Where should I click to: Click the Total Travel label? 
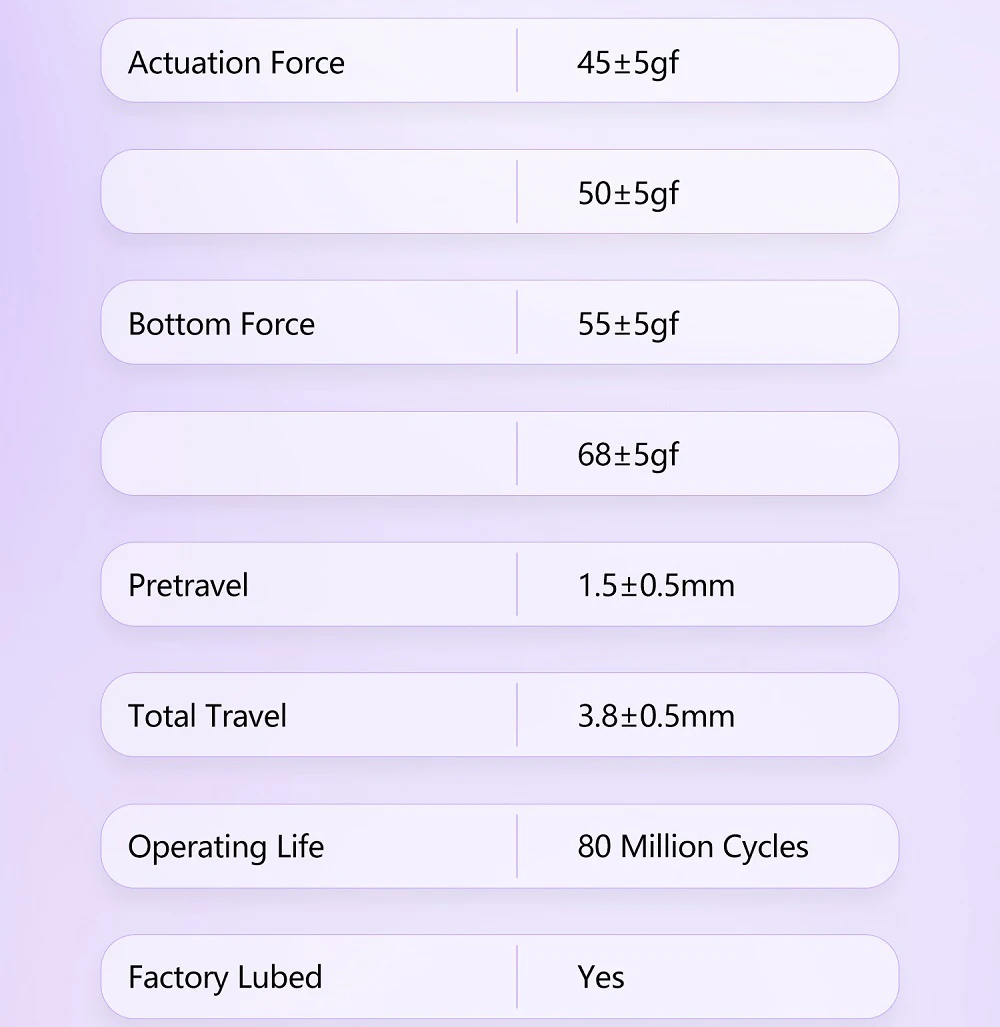click(207, 716)
